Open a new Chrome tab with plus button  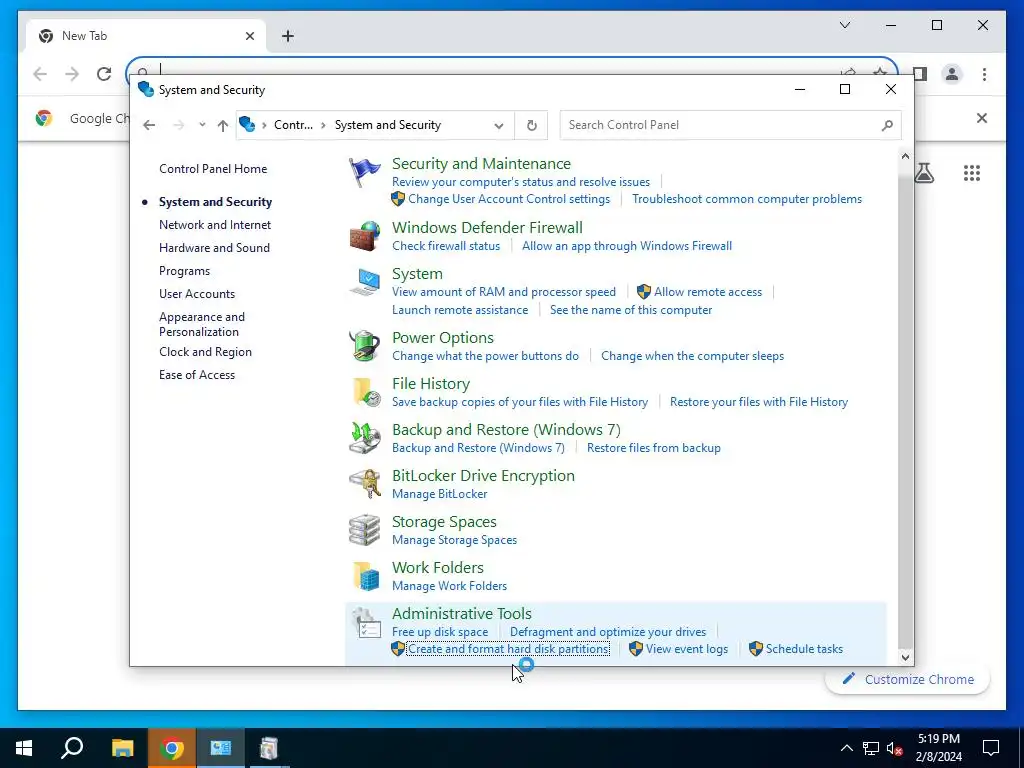pos(288,36)
